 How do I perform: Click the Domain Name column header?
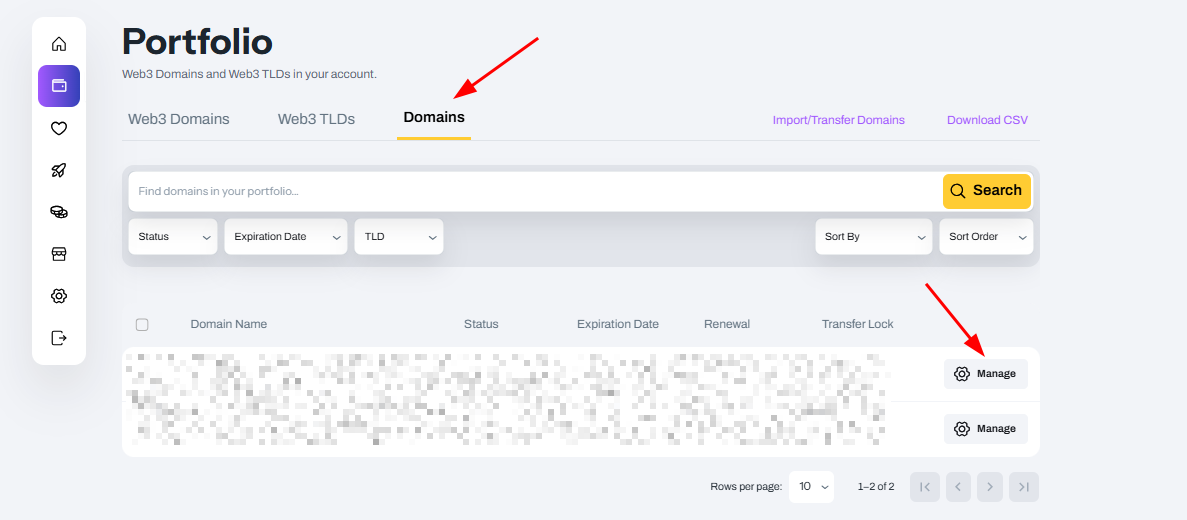(x=229, y=324)
